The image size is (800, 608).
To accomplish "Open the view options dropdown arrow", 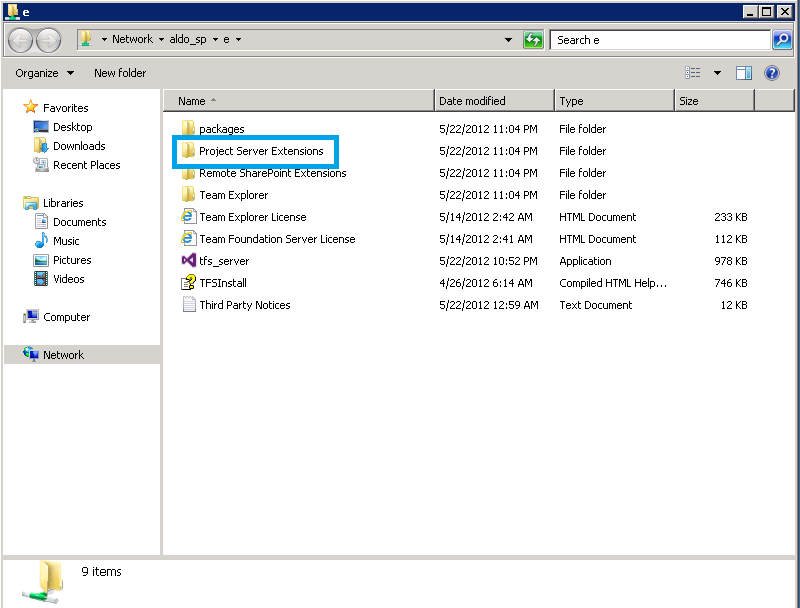I will tap(717, 73).
